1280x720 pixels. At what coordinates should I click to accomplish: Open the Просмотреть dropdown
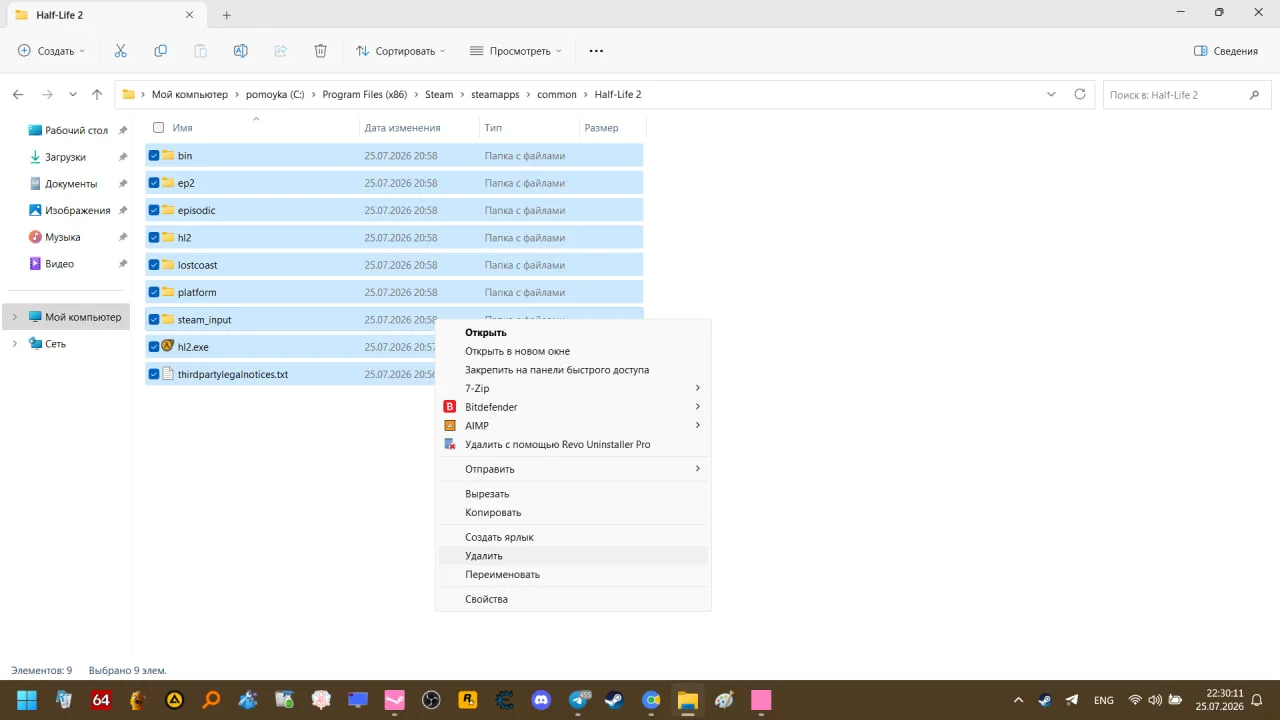[x=515, y=51]
